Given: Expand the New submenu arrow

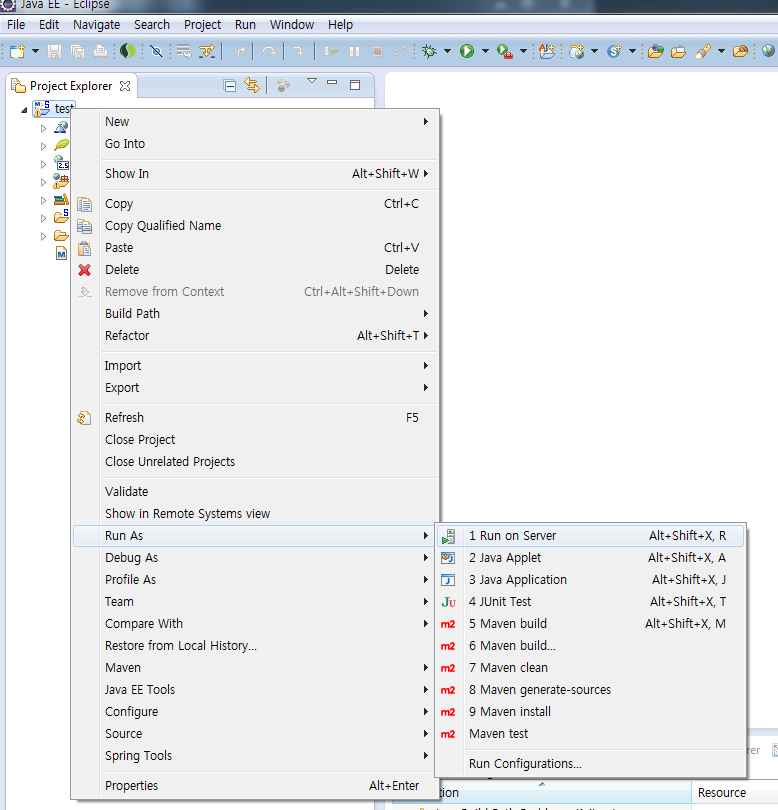Looking at the screenshot, I should 426,121.
